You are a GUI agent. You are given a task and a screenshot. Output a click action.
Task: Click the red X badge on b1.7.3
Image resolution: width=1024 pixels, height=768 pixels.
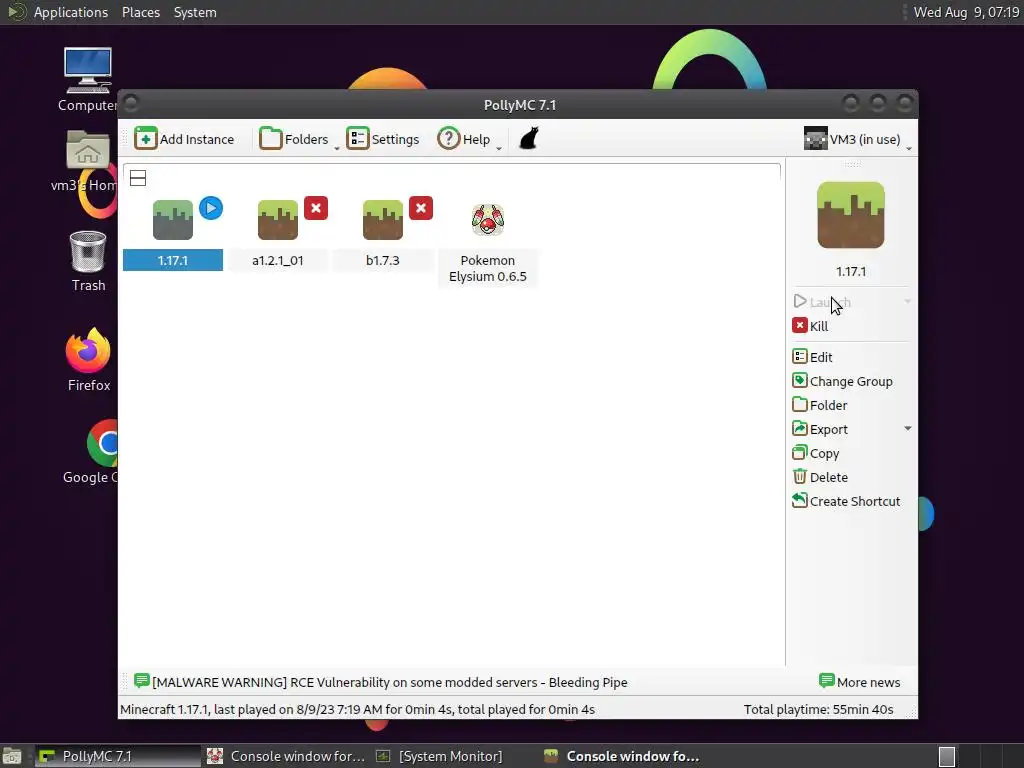pyautogui.click(x=421, y=208)
